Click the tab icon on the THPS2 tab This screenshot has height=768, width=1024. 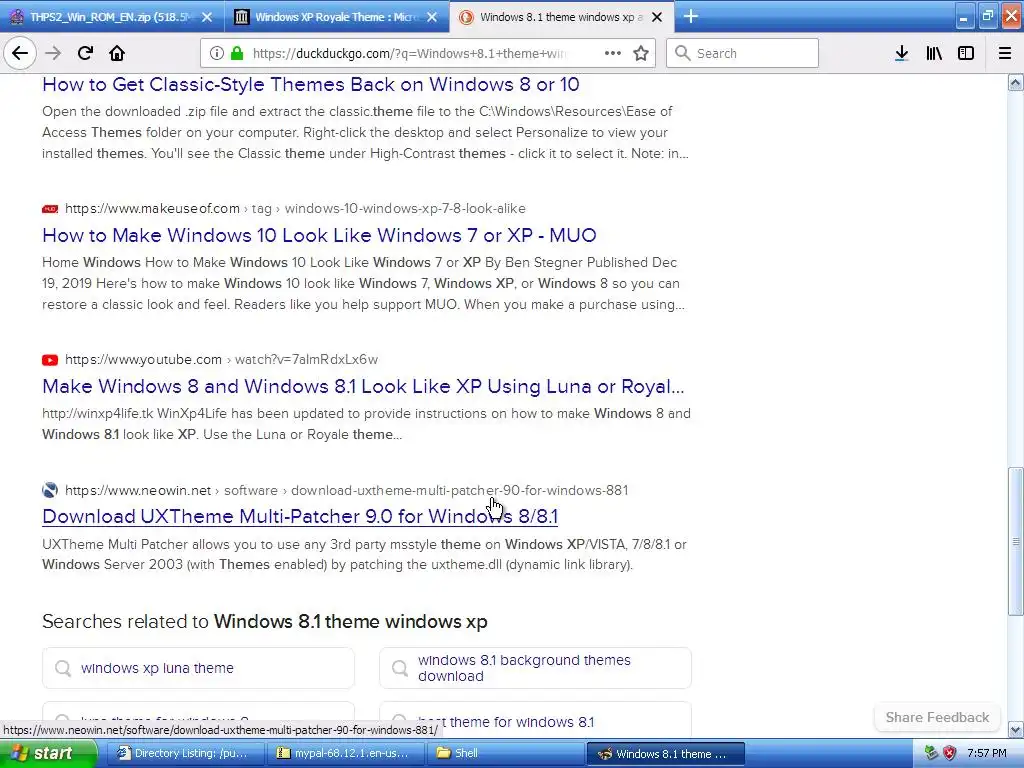tap(17, 17)
